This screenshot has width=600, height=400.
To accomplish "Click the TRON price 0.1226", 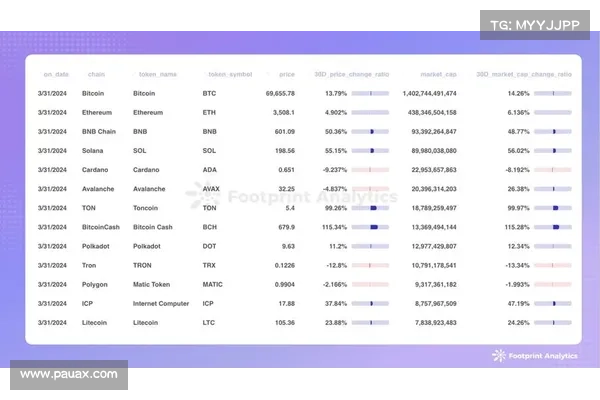I will tap(285, 265).
